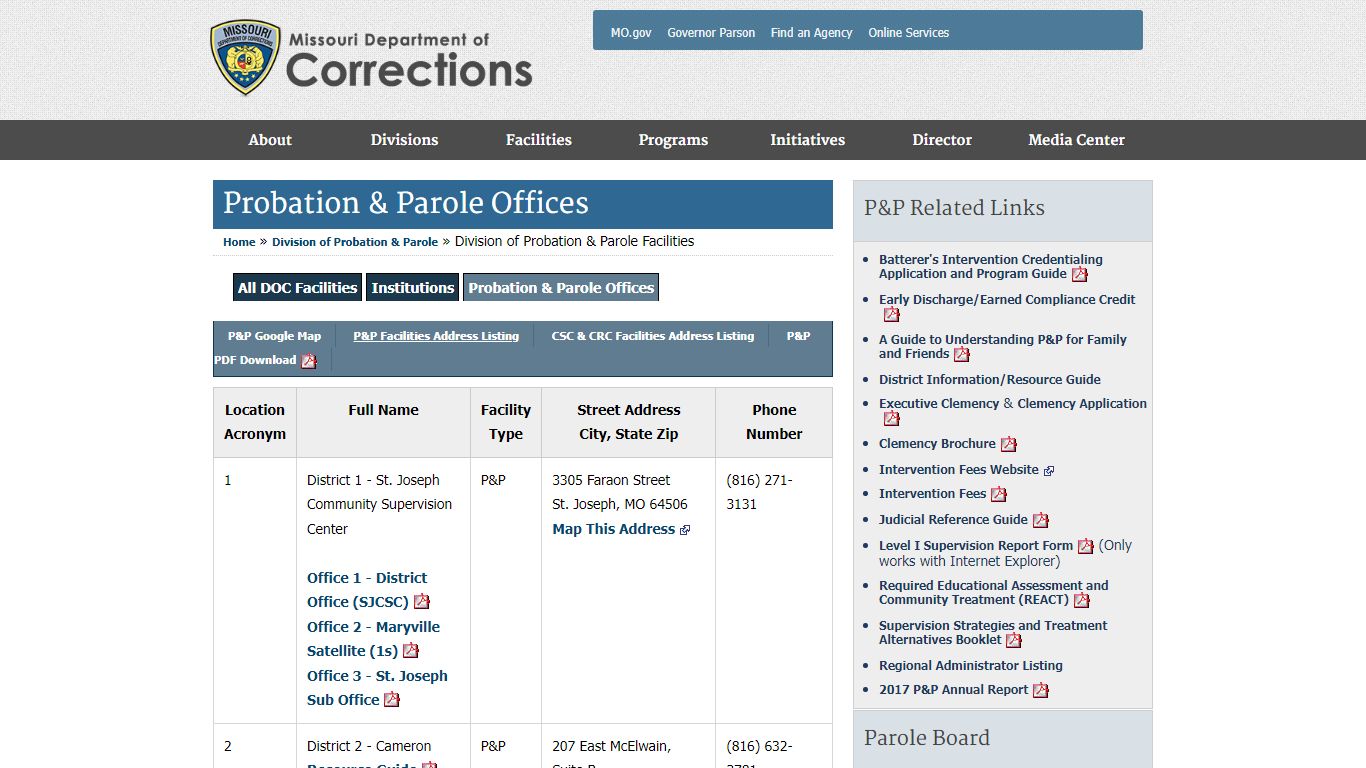Open the Judicial Reference Guide link
Screen dimensions: 1366x768
[x=953, y=520]
